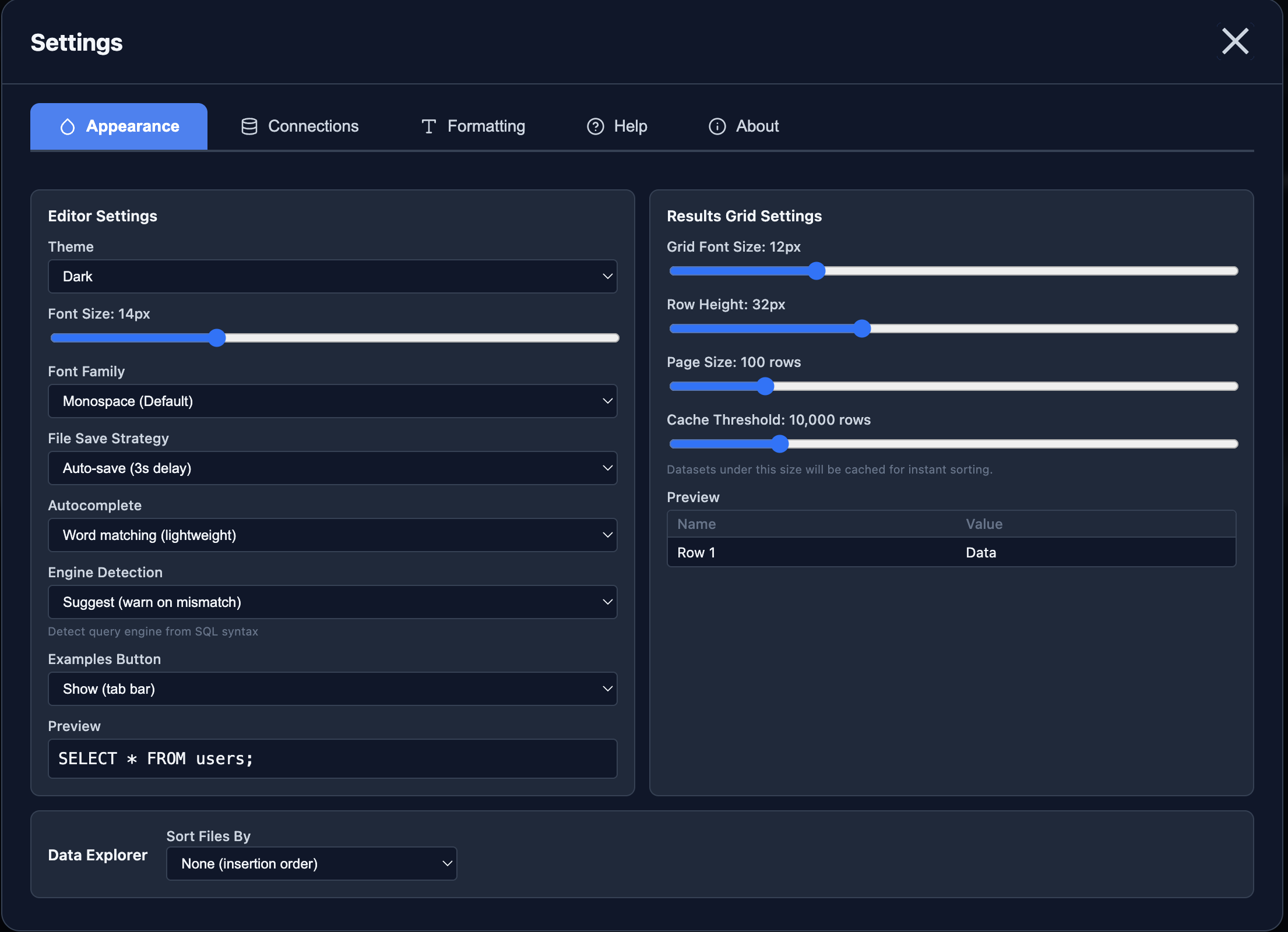Click the question mark icon beside Help
This screenshot has width=1288, height=932.
pos(595,126)
